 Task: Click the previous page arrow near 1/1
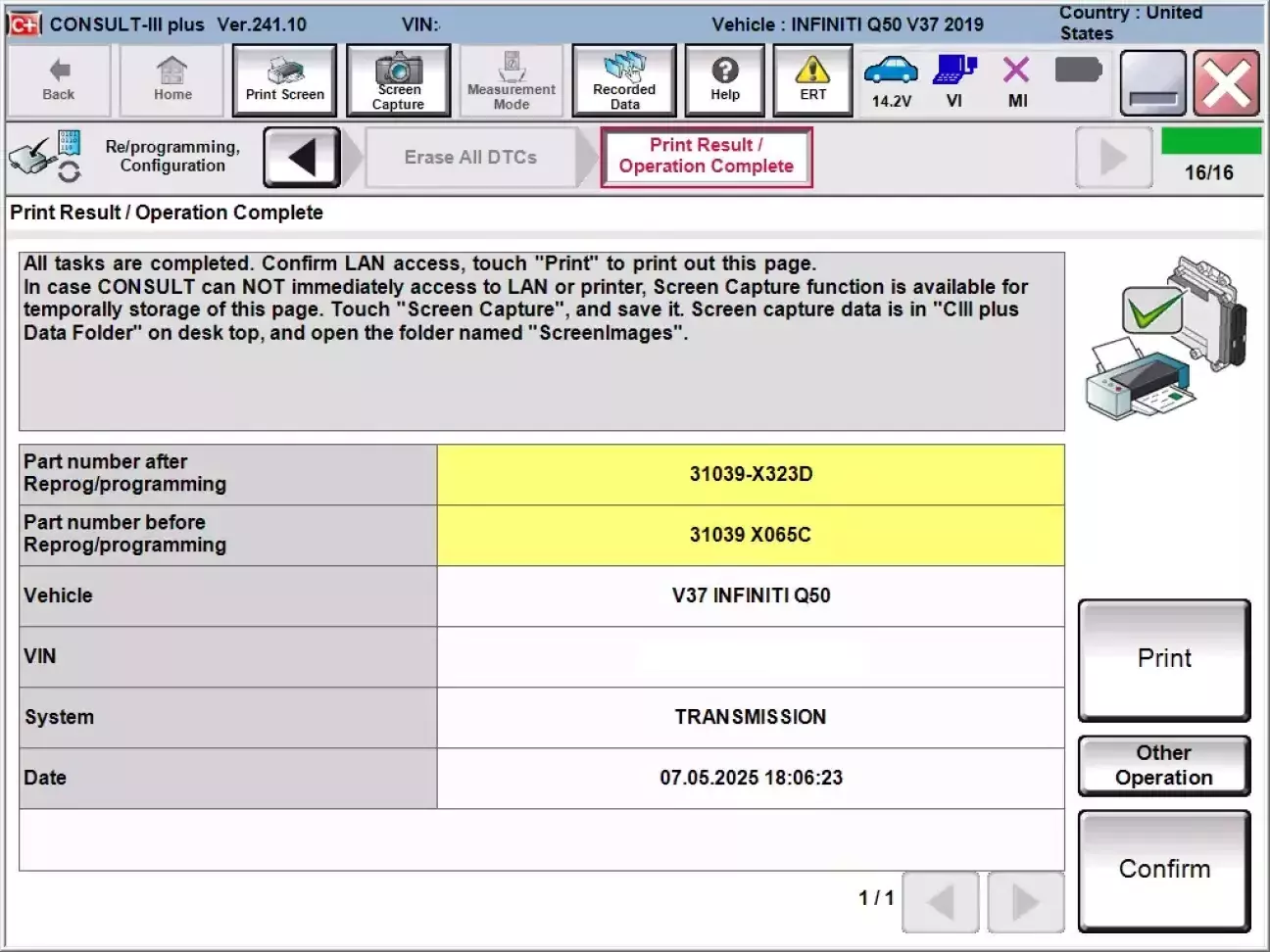click(x=941, y=901)
